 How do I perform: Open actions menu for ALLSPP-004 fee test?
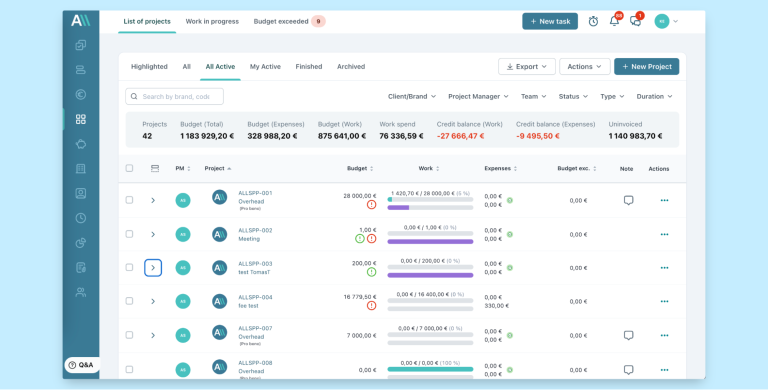coord(664,301)
